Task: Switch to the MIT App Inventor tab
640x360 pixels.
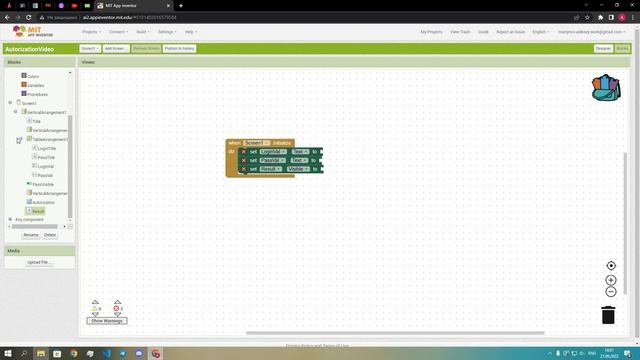Action: (133, 6)
